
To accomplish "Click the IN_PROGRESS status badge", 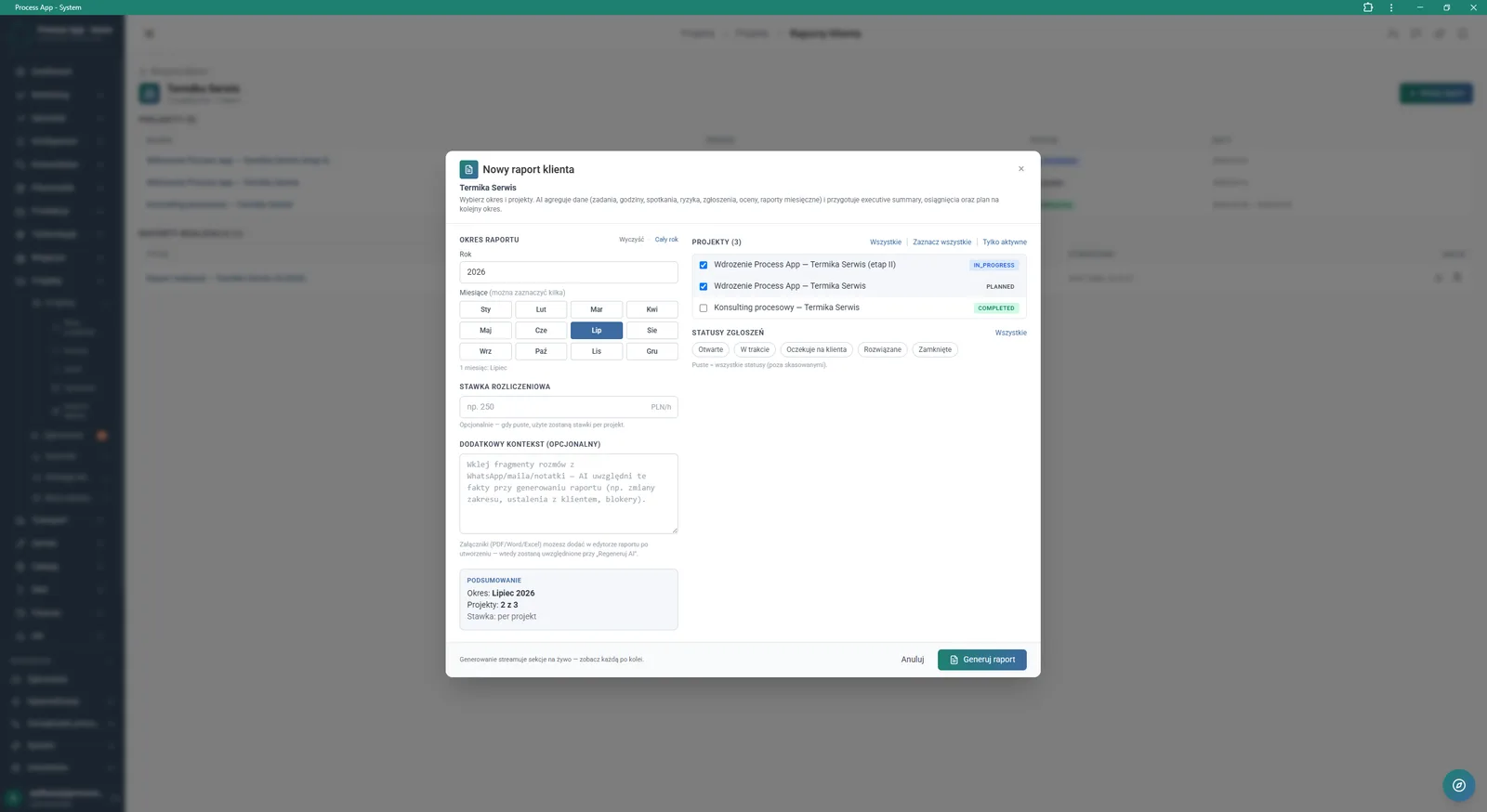I will pyautogui.click(x=994, y=265).
